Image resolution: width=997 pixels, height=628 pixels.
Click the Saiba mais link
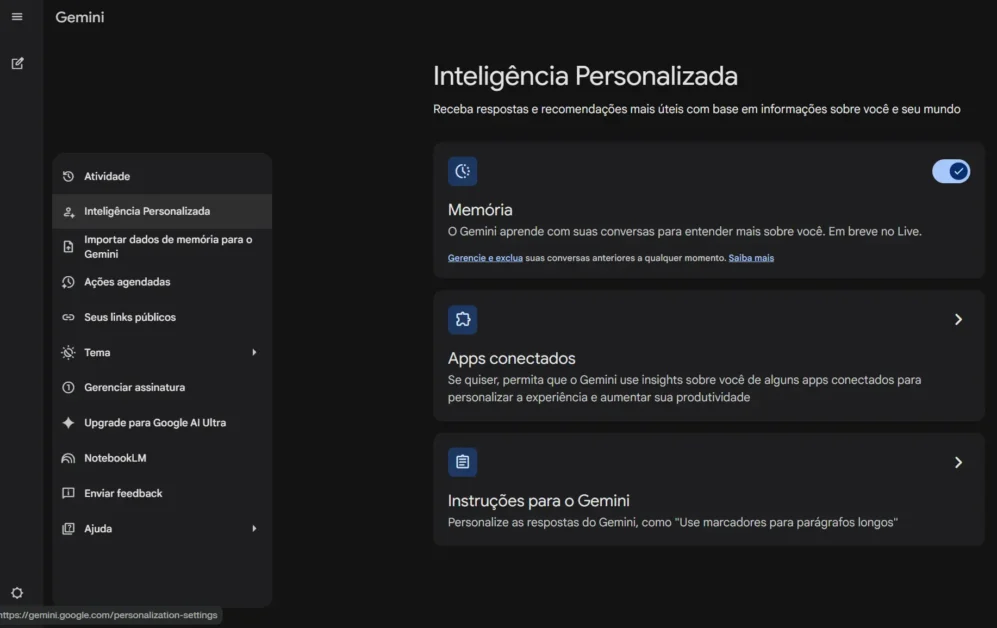751,258
